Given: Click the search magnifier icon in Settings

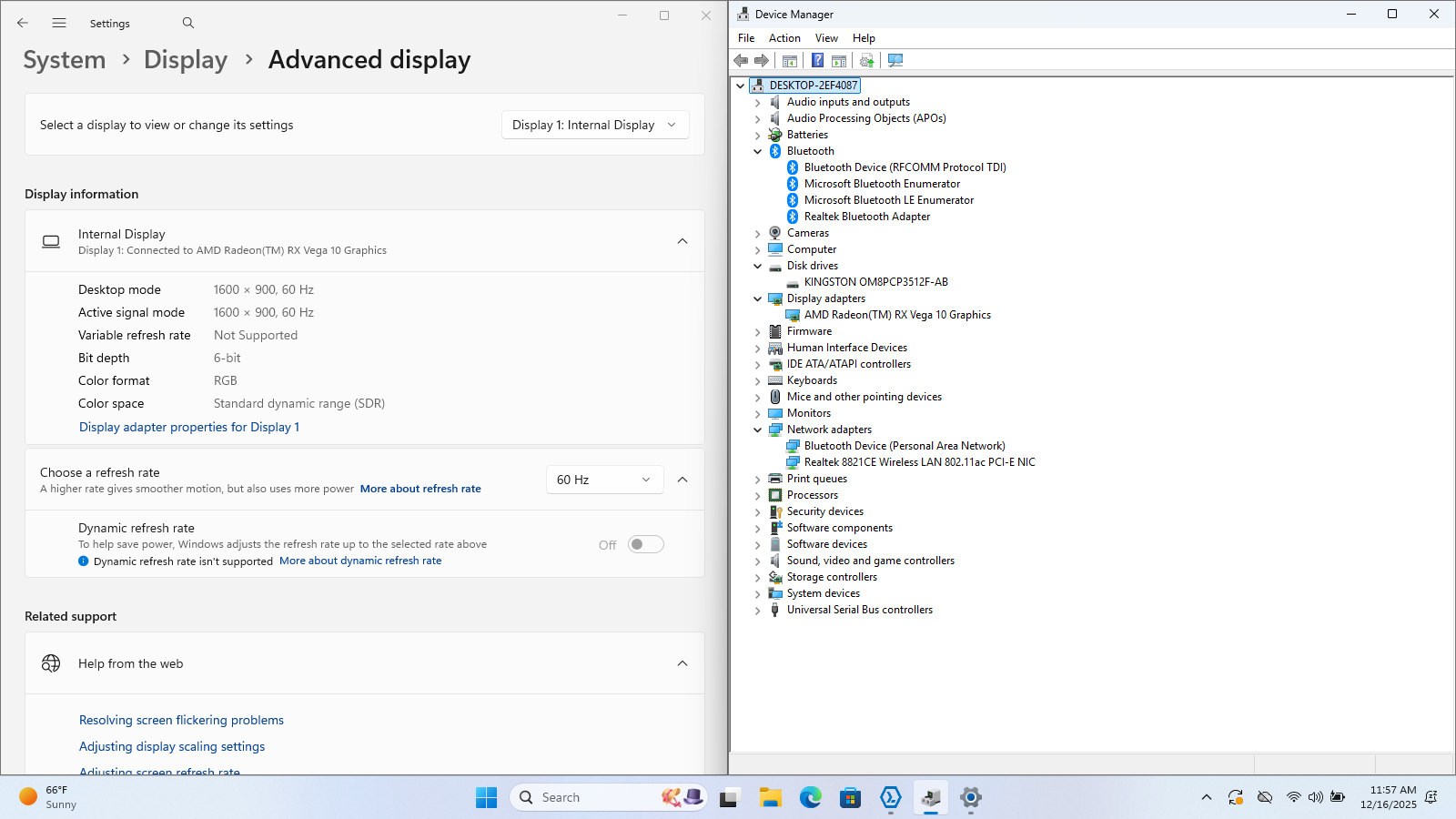Looking at the screenshot, I should click(188, 23).
